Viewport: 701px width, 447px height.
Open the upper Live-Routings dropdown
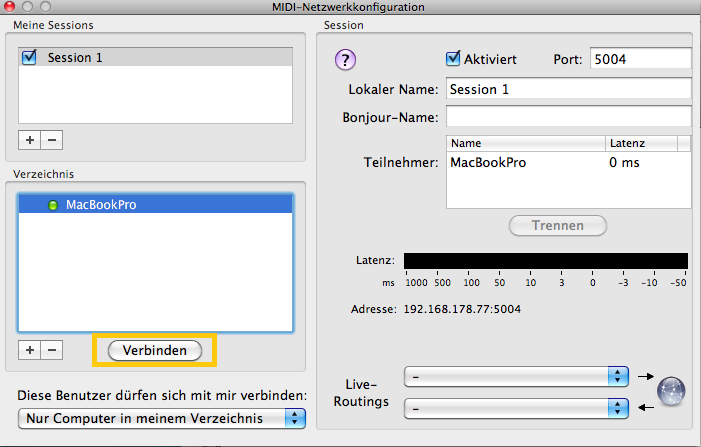click(516, 376)
